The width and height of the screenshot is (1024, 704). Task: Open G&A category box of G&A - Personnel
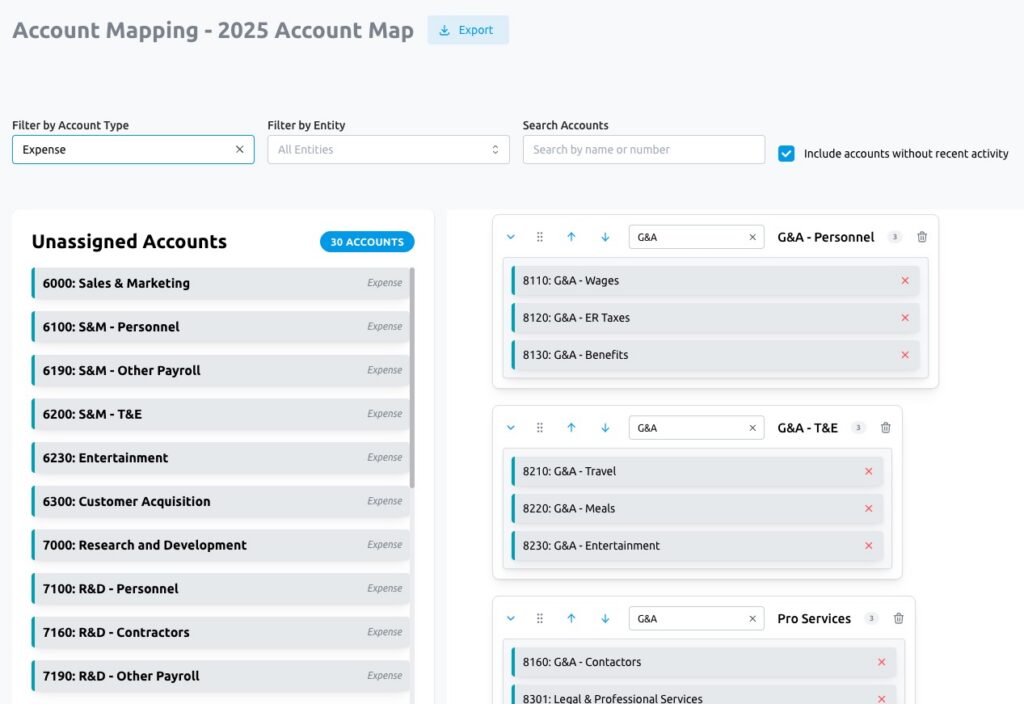(690, 237)
